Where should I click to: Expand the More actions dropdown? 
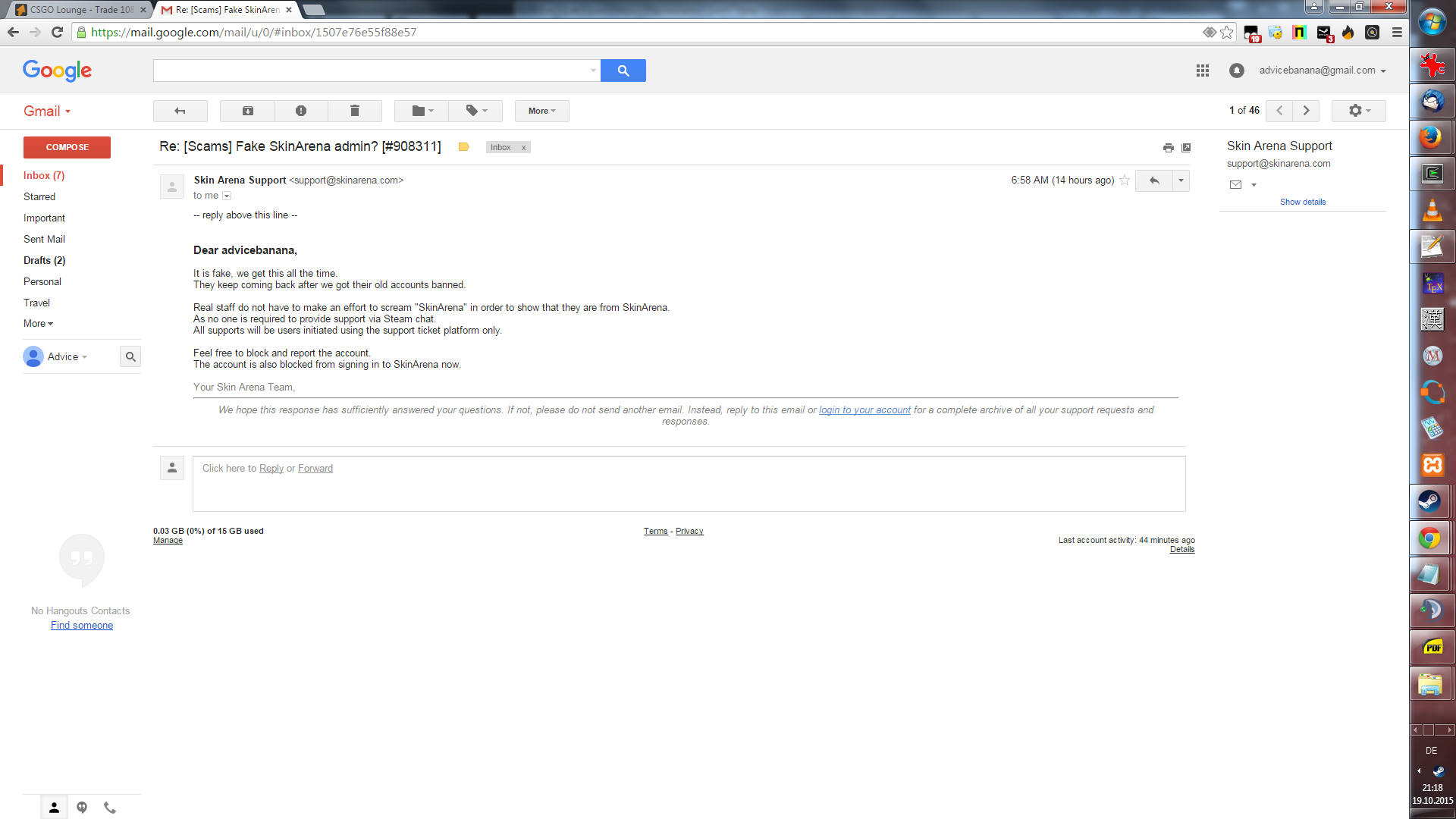[542, 111]
